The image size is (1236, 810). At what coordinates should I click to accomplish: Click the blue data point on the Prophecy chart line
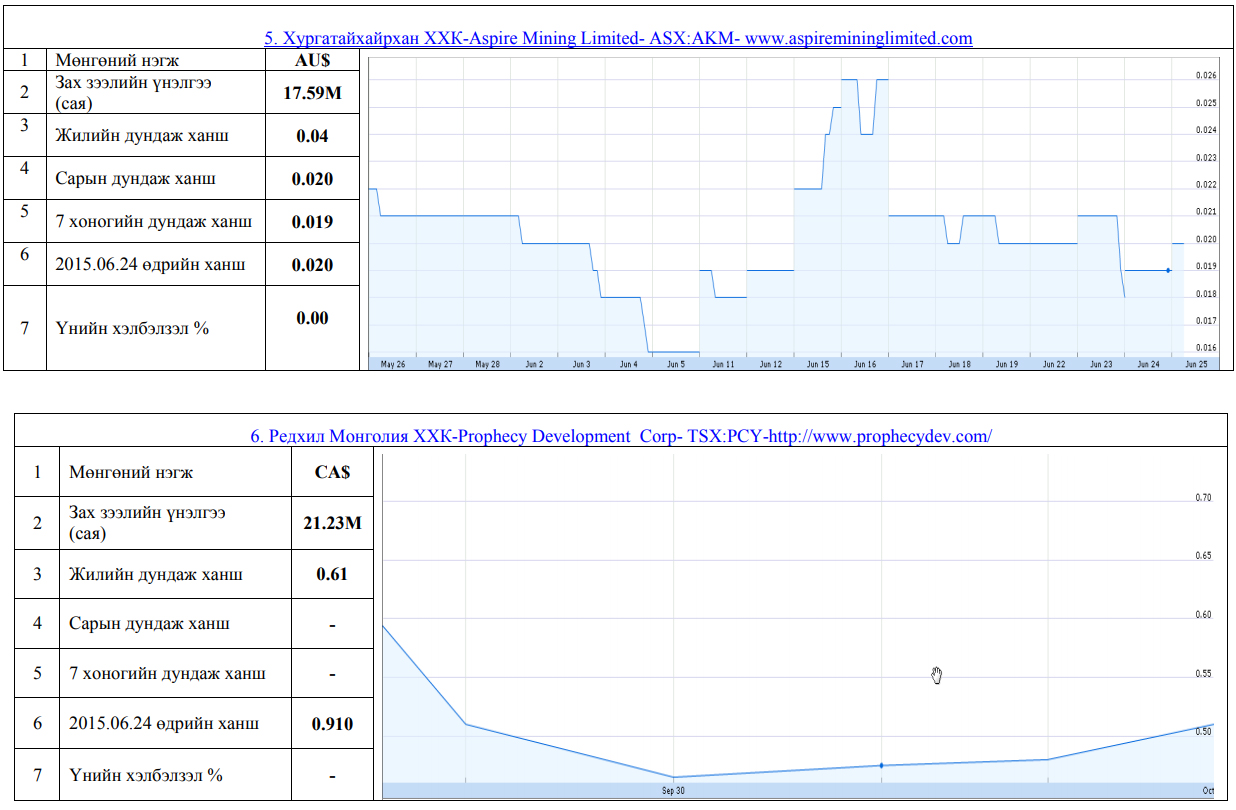pos(881,765)
